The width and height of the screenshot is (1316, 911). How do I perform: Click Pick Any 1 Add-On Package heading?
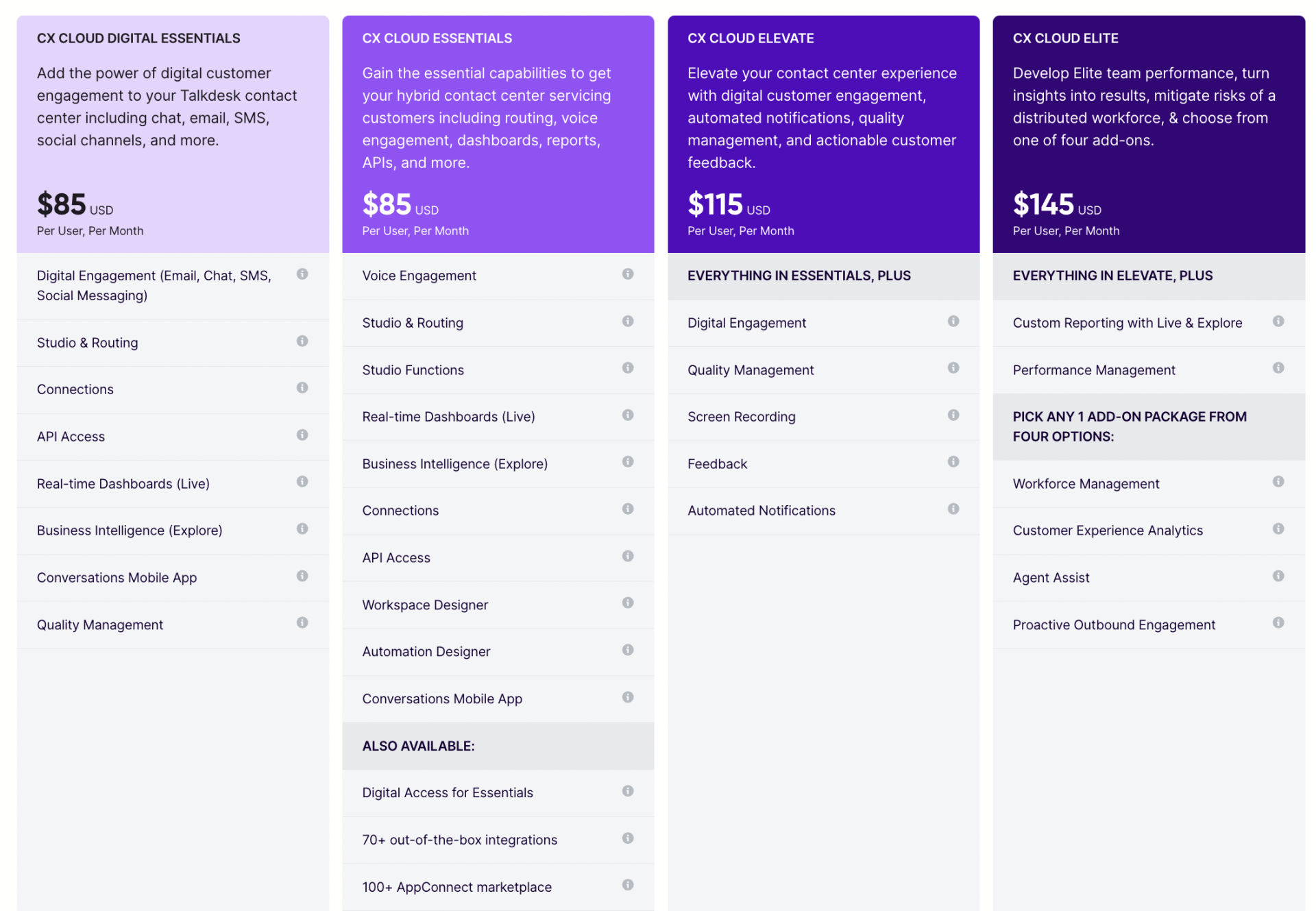coord(1129,426)
